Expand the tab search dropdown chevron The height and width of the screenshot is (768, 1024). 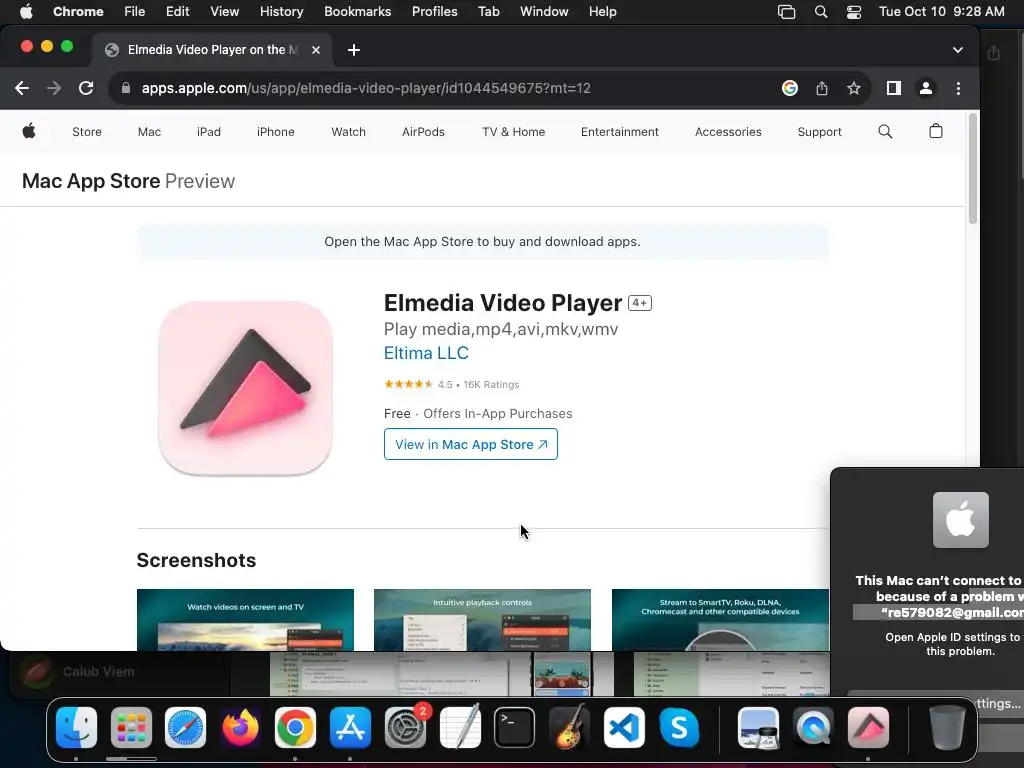tap(957, 50)
